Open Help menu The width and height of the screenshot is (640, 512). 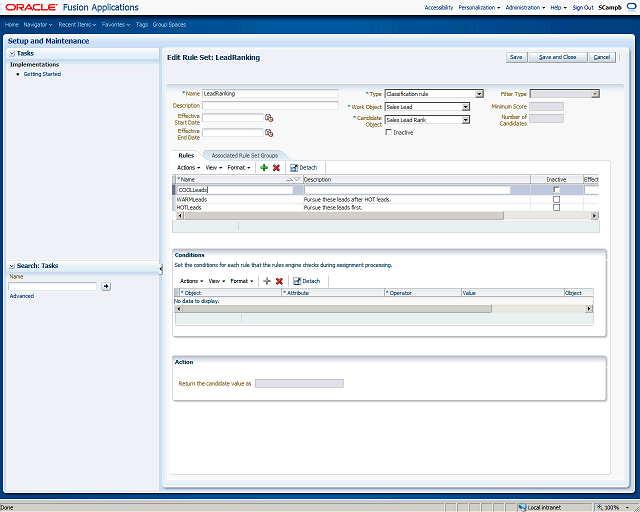click(x=558, y=7)
